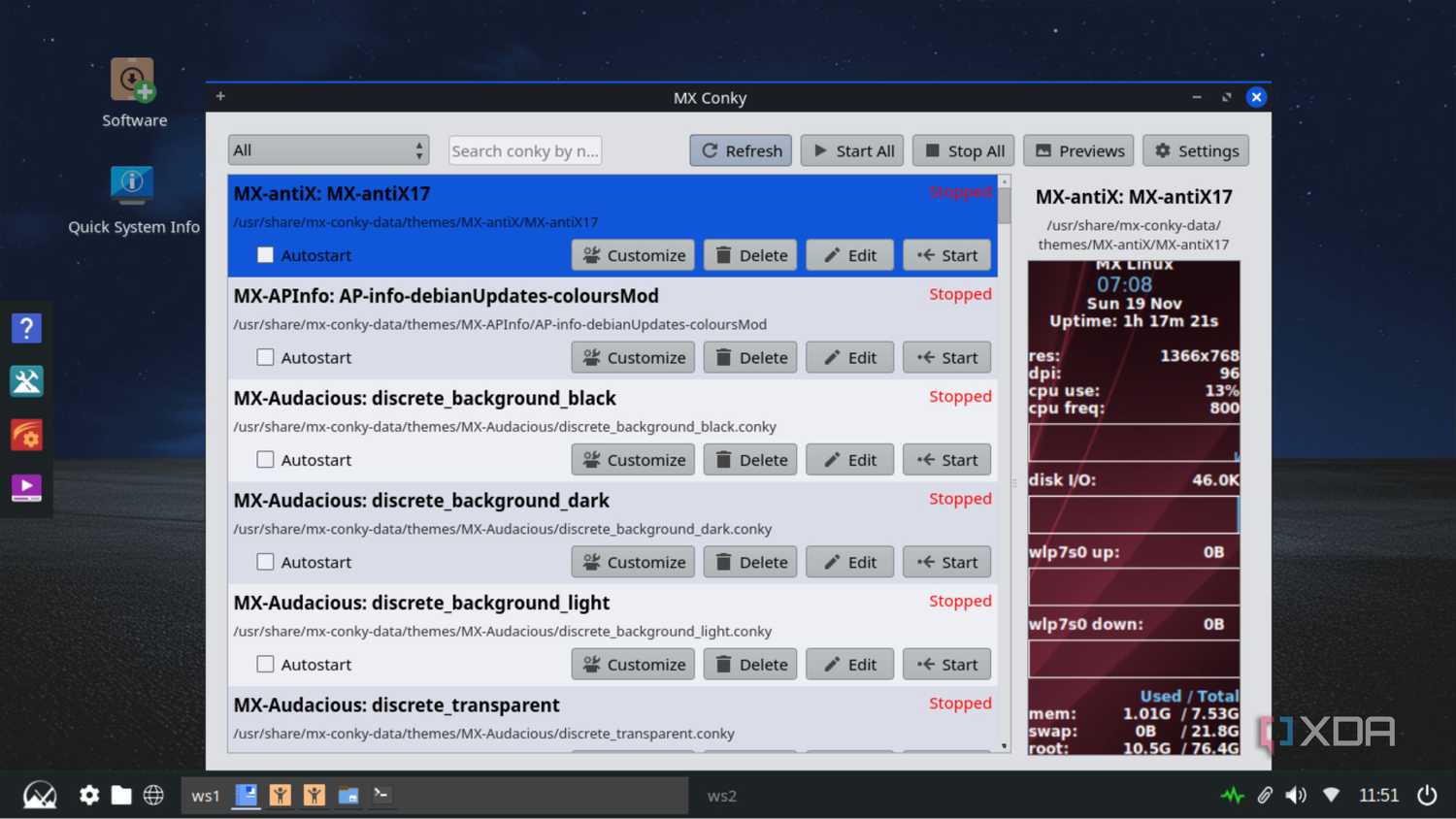Enable Autostart for discrete_background_dark

[x=265, y=562]
